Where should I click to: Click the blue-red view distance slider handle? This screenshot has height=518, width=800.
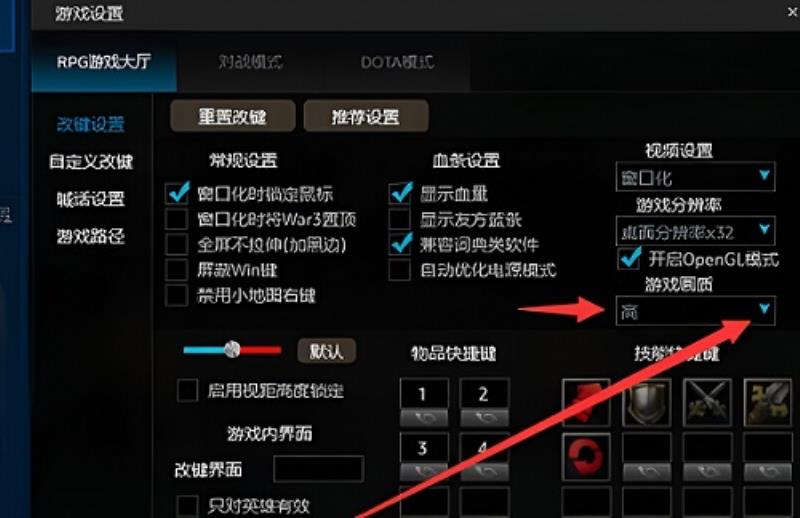(232, 350)
